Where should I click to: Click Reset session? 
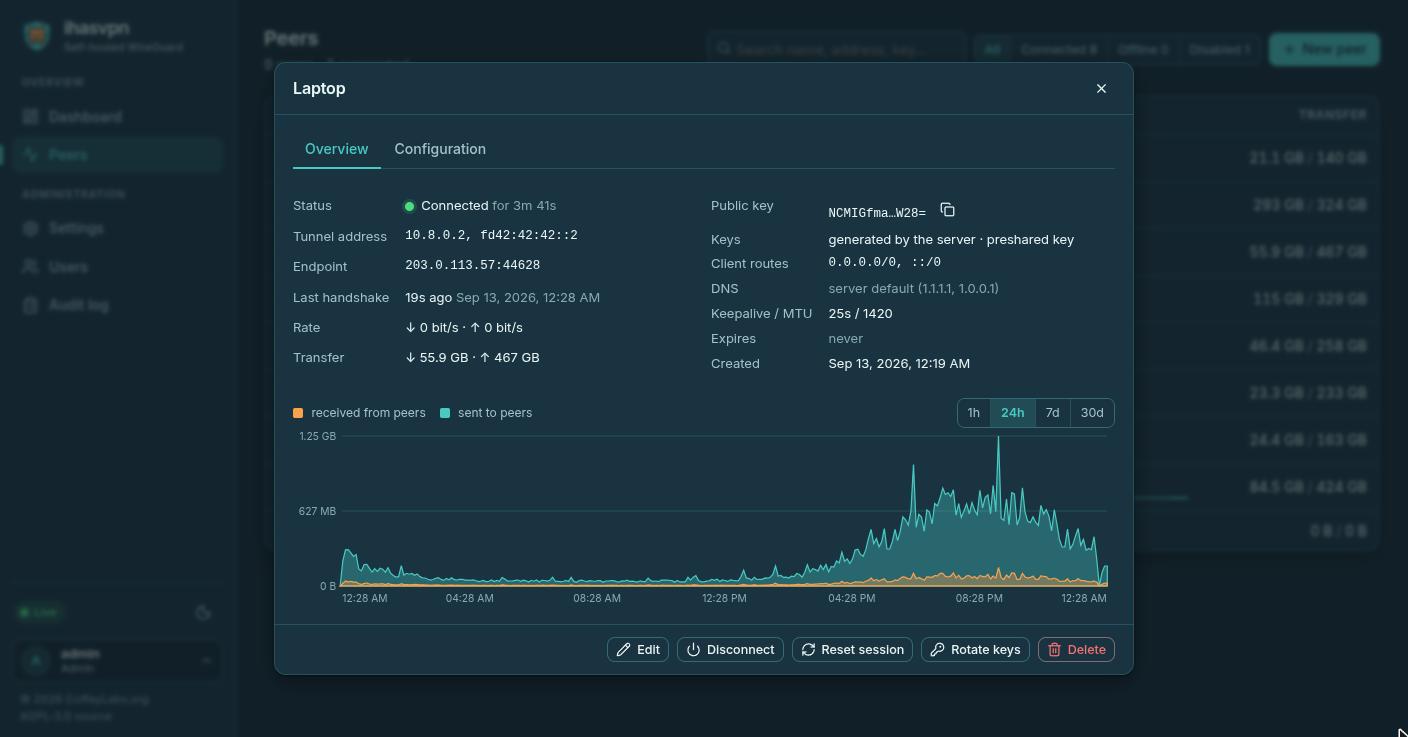tap(852, 649)
